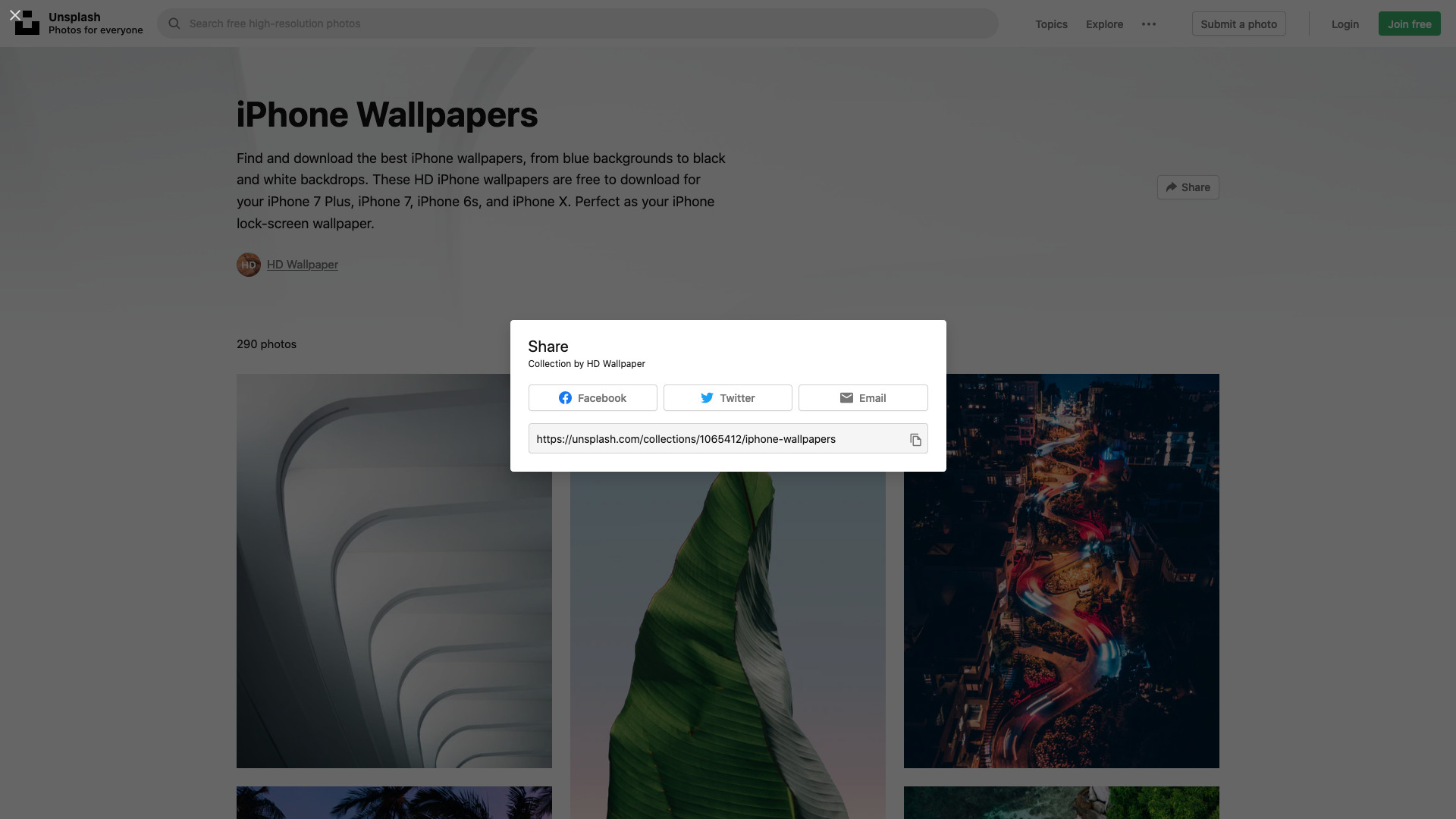This screenshot has height=819, width=1456.
Task: Click the Share arrow button
Action: click(x=1188, y=187)
